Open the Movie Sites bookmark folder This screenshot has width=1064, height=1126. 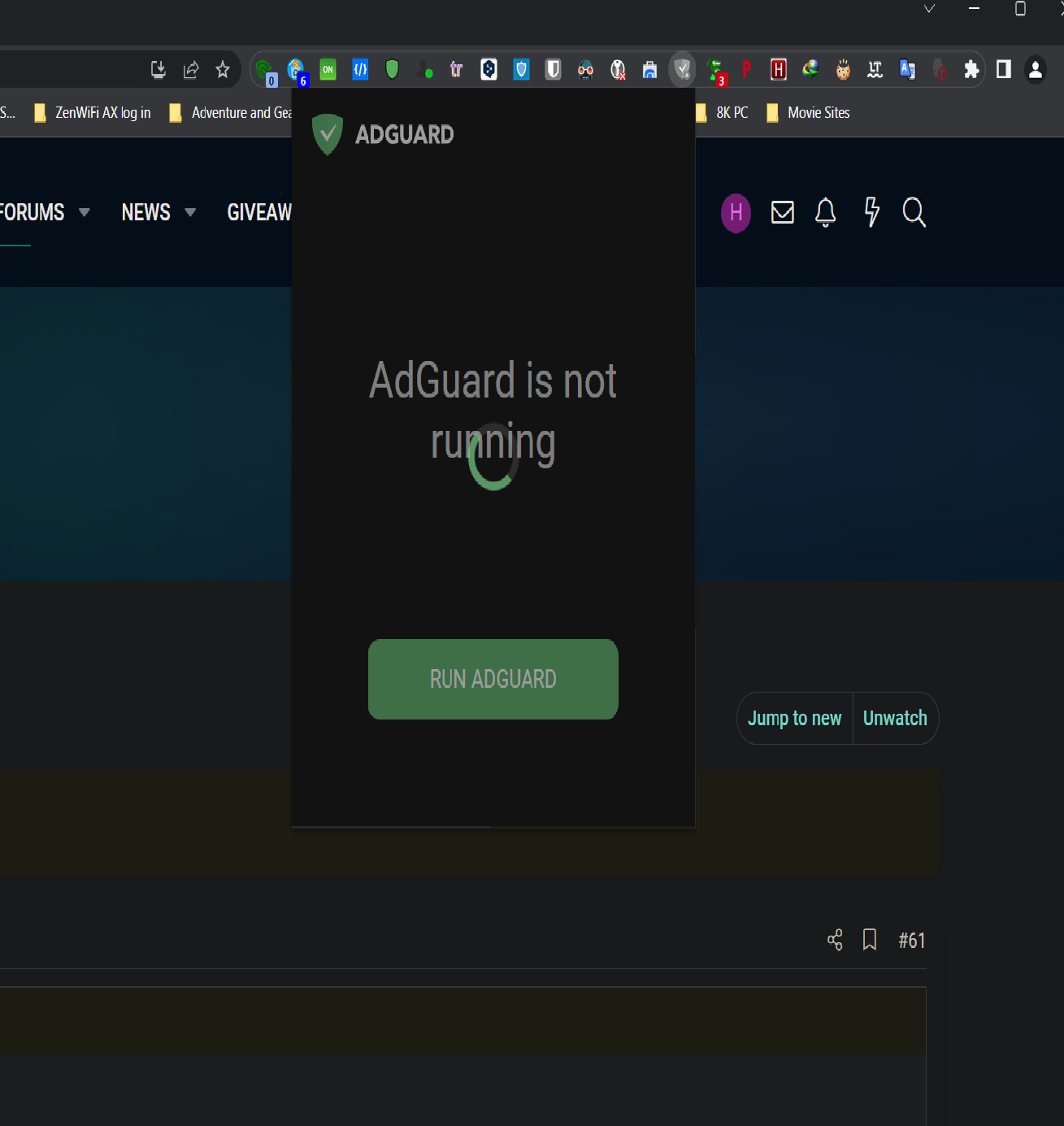tap(809, 113)
